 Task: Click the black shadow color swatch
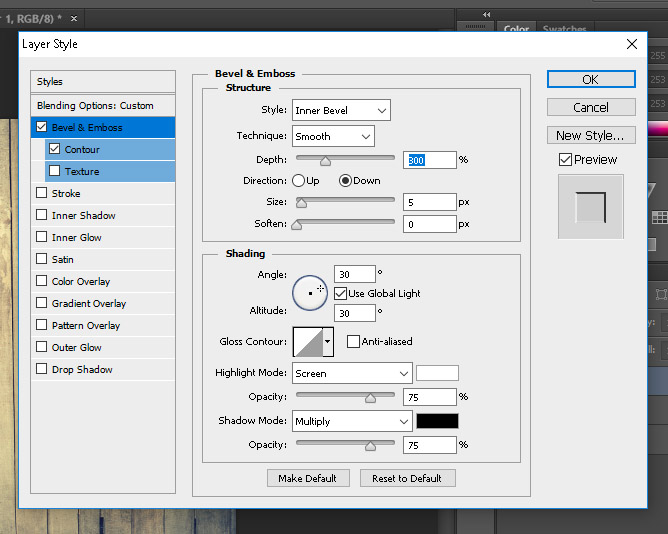click(x=437, y=421)
